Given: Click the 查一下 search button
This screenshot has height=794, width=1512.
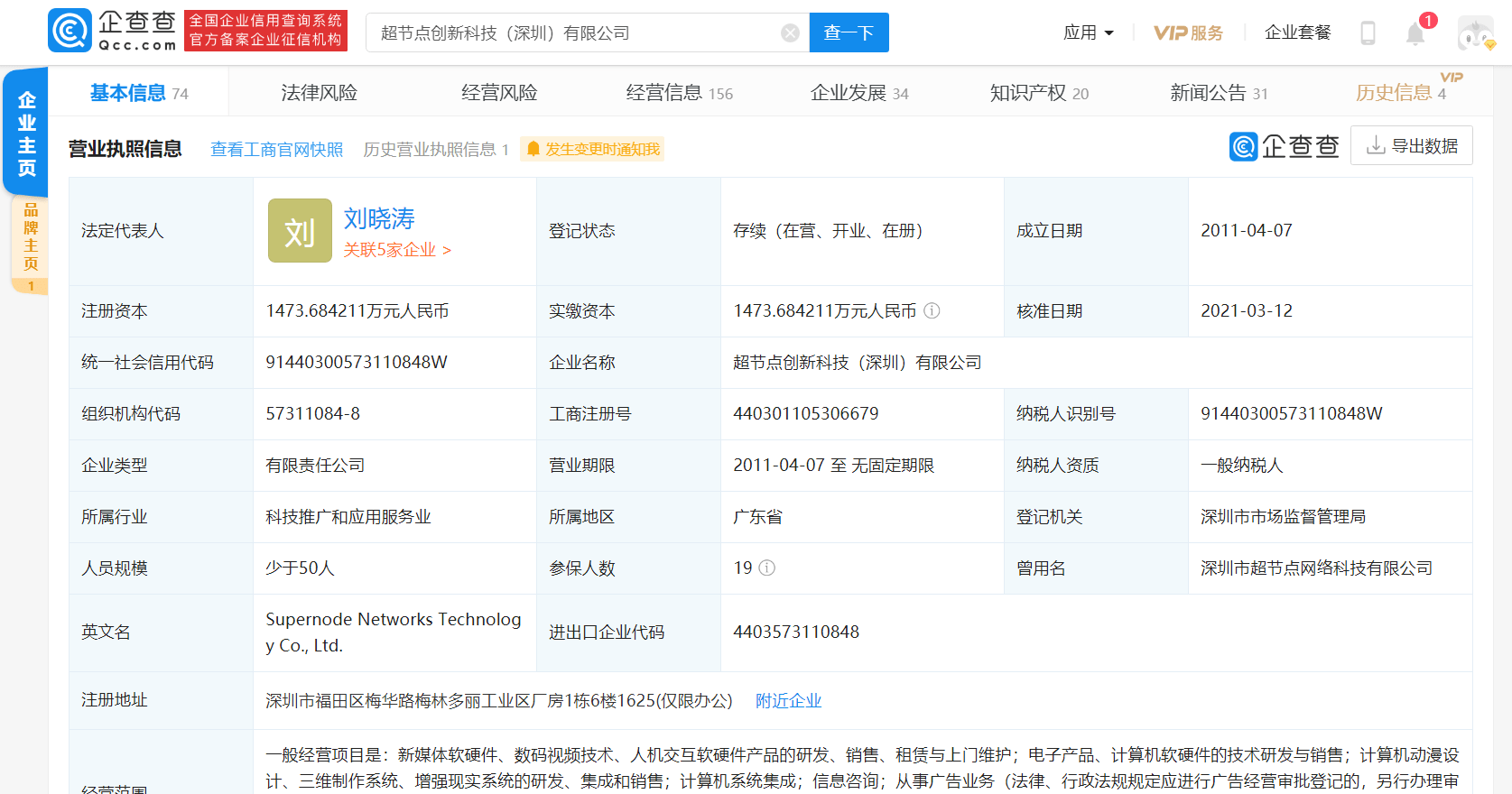Looking at the screenshot, I should pos(849,32).
